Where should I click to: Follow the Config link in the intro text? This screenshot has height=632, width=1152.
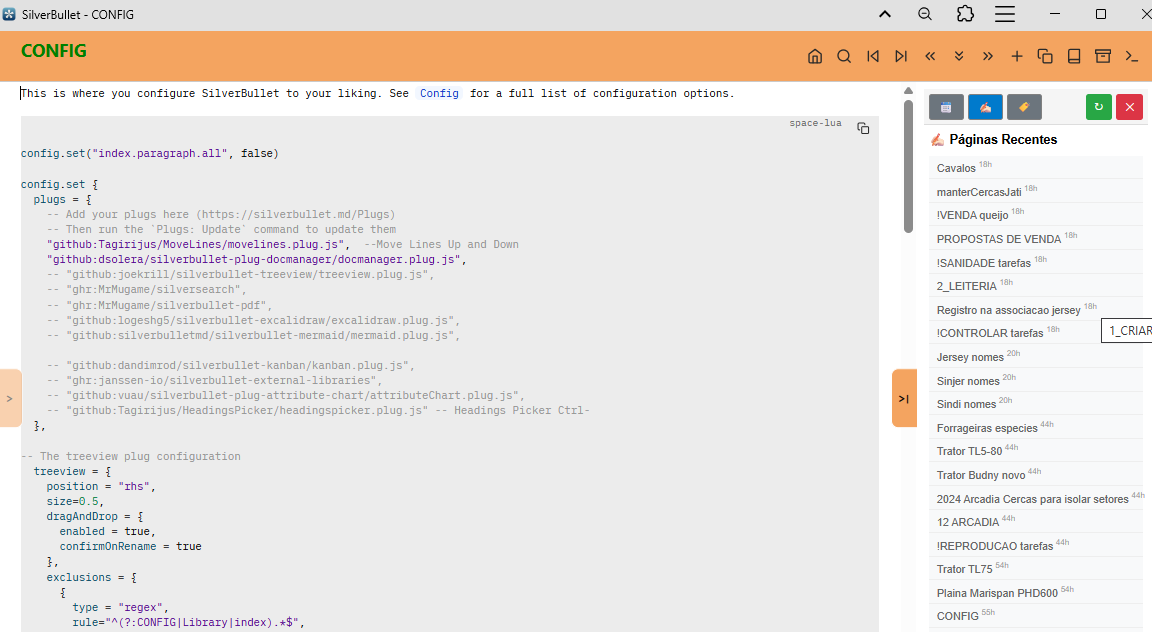pyautogui.click(x=439, y=94)
